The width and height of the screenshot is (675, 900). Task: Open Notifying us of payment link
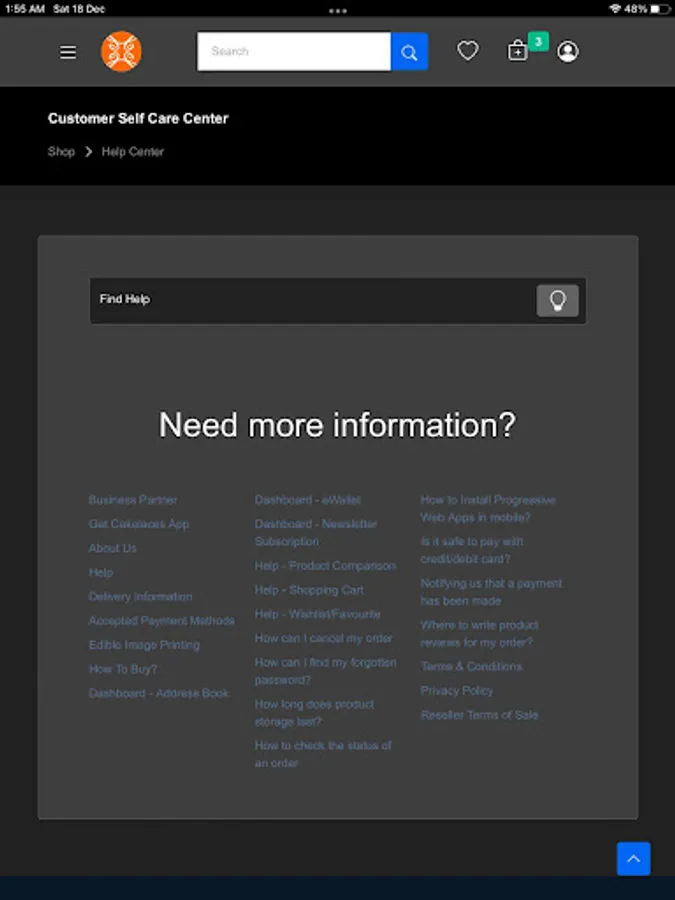pos(491,592)
